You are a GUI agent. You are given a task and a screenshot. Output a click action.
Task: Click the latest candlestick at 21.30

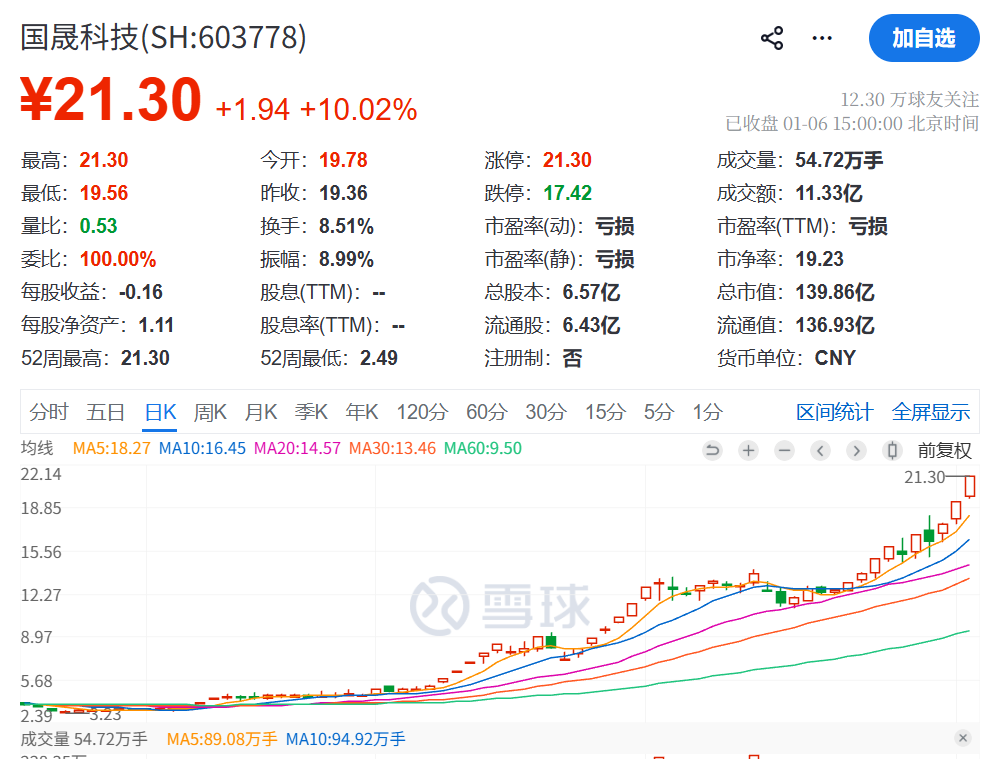[x=970, y=487]
